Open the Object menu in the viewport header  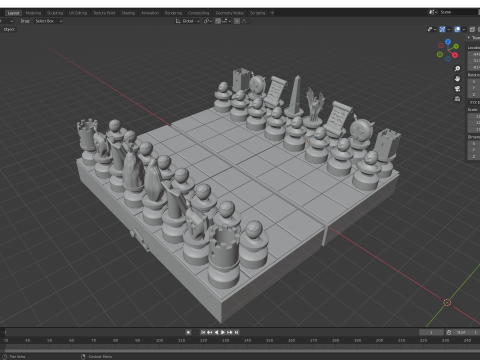coord(9,29)
